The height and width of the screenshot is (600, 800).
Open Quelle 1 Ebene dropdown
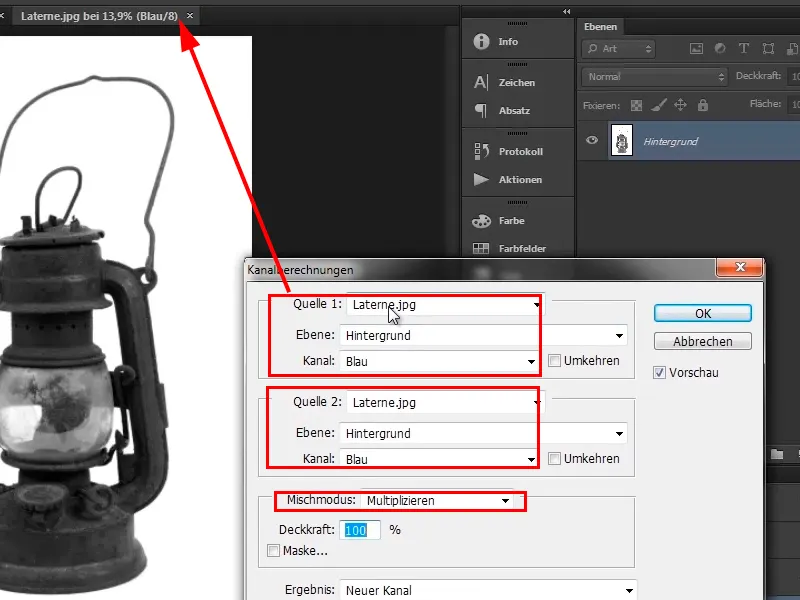click(x=484, y=336)
